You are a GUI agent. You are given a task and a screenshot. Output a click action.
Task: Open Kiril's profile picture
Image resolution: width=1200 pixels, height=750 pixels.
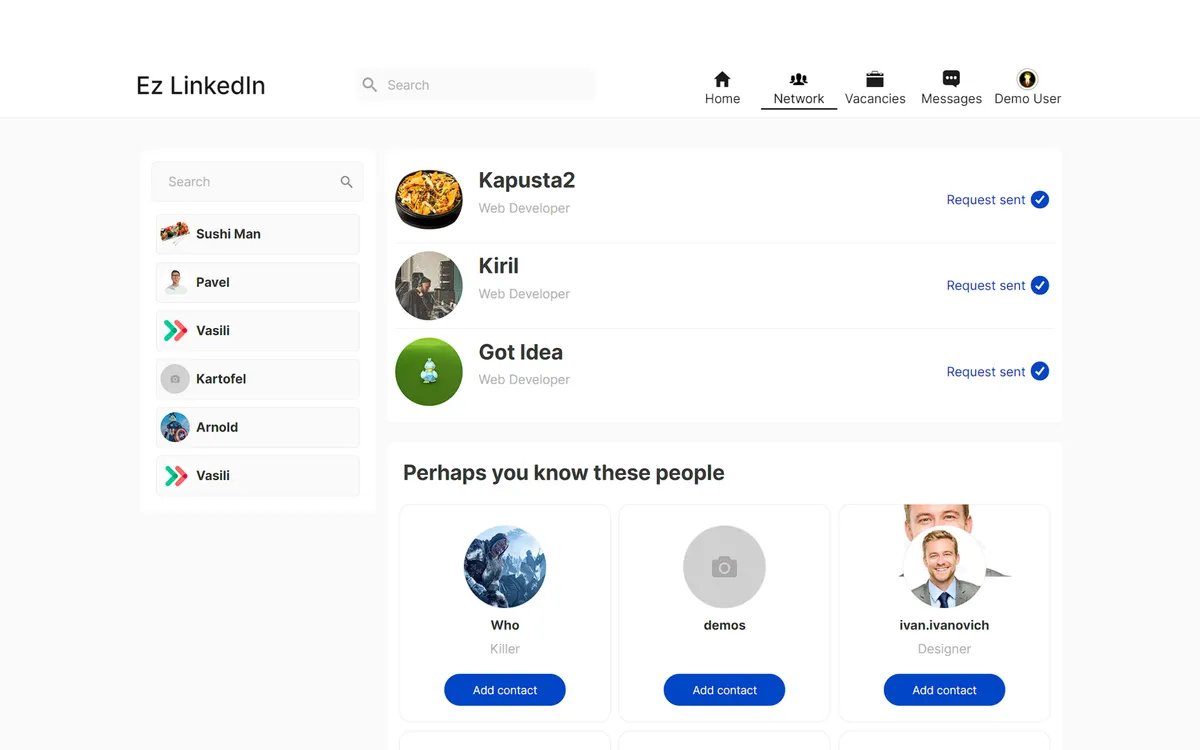(429, 286)
